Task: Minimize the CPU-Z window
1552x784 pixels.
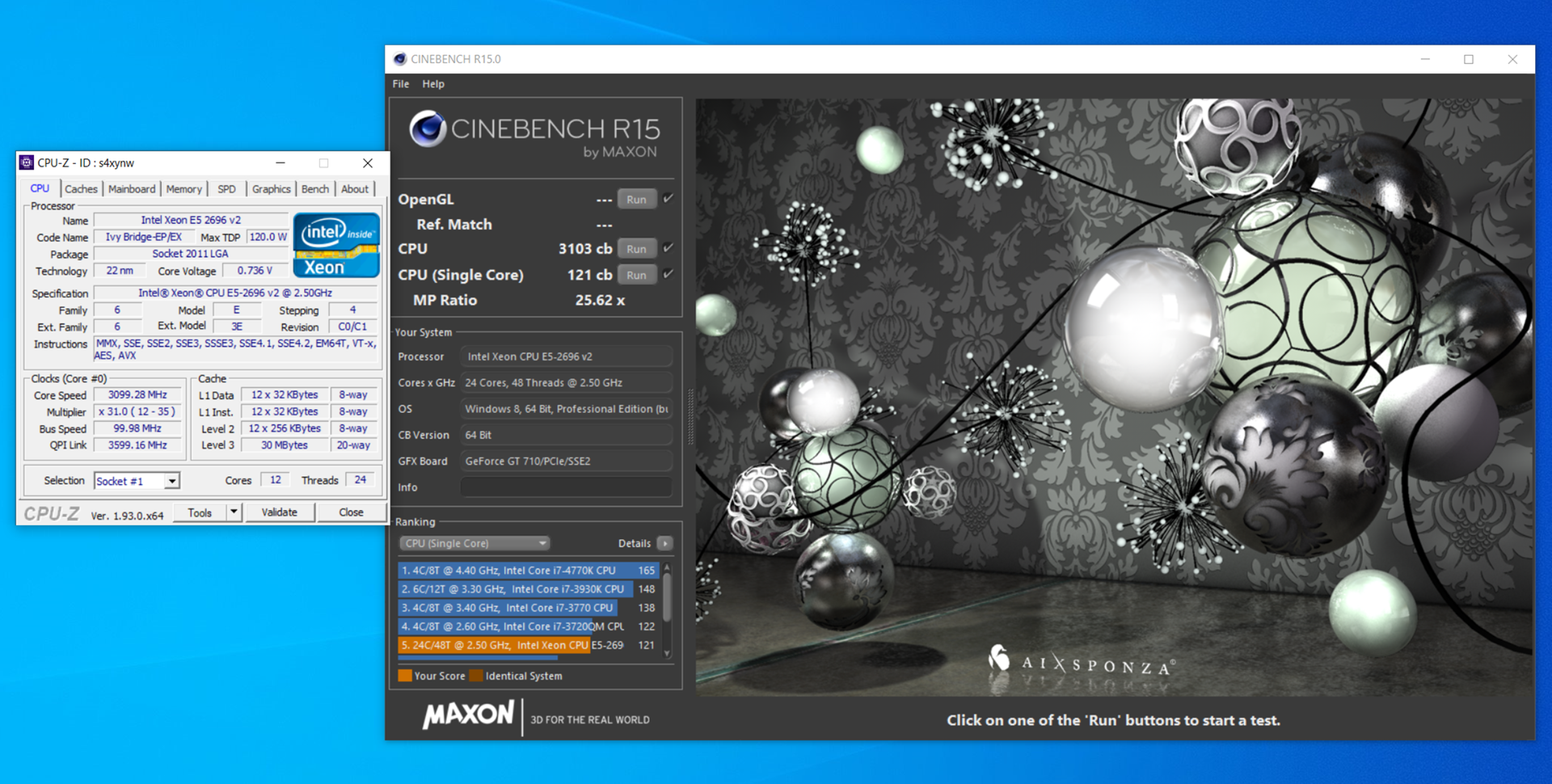Action: [x=280, y=162]
